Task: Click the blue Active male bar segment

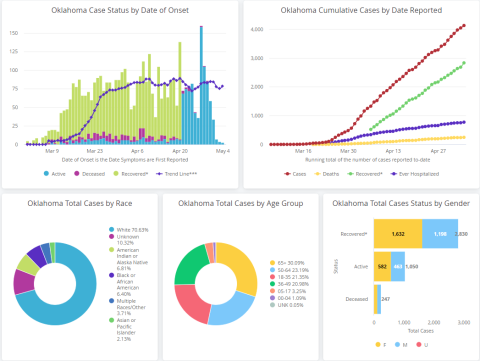Action: tap(398, 266)
